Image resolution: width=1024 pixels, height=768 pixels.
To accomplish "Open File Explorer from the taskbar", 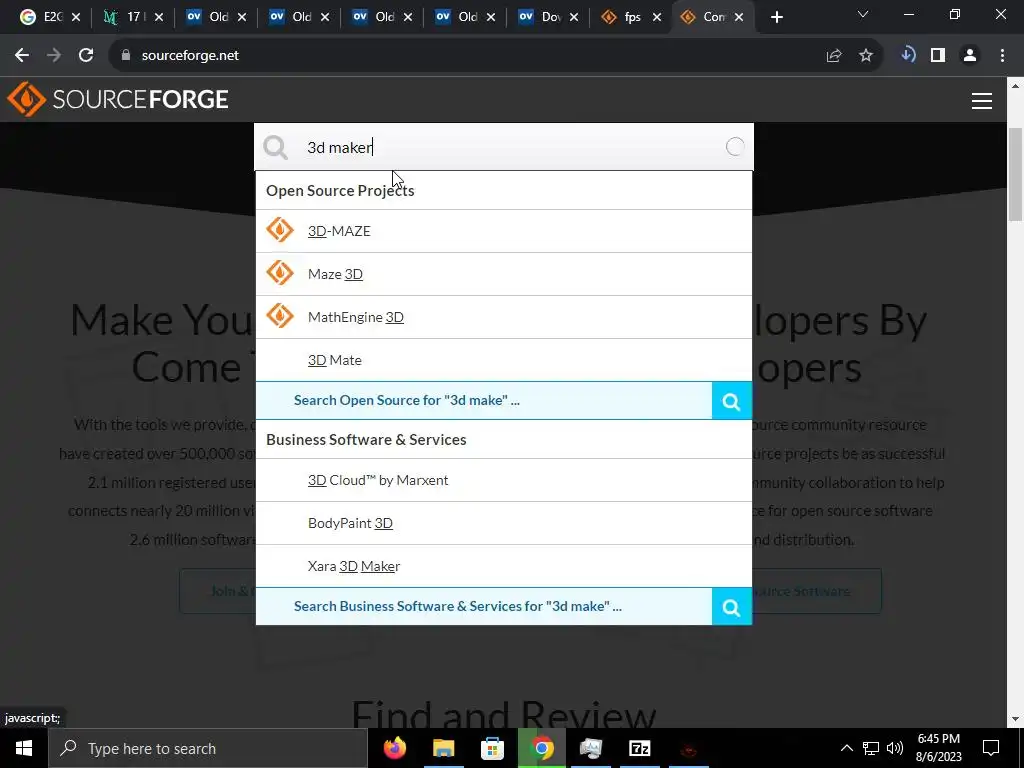I will click(x=443, y=748).
